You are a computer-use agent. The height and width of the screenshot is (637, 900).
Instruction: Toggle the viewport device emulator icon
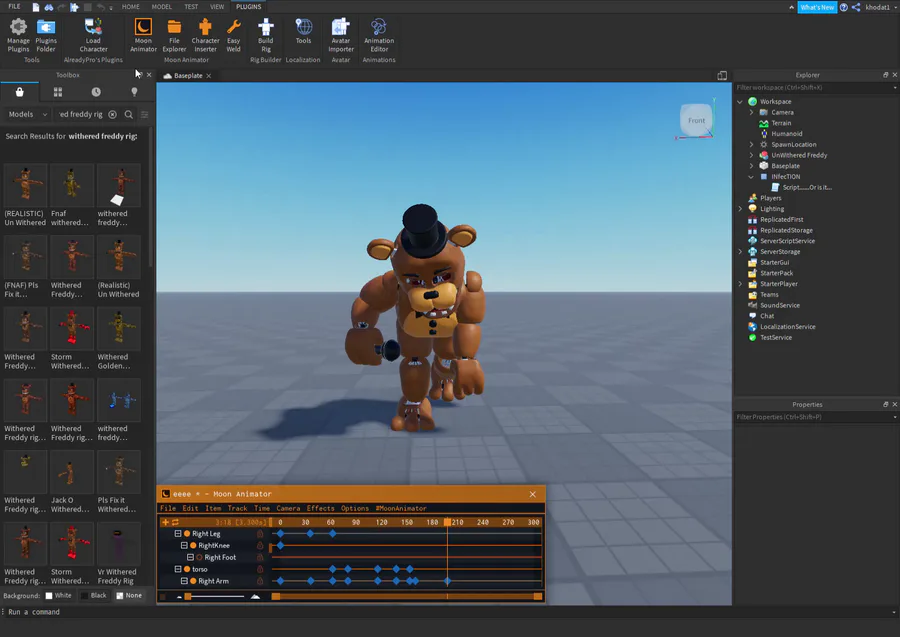[722, 75]
